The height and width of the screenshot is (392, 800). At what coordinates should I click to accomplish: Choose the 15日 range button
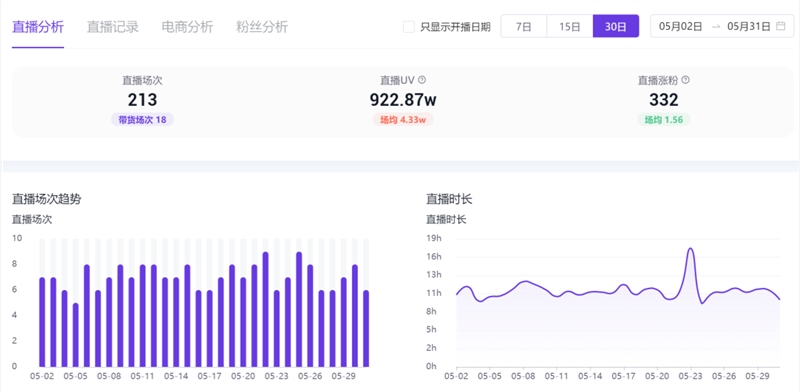[x=569, y=27]
